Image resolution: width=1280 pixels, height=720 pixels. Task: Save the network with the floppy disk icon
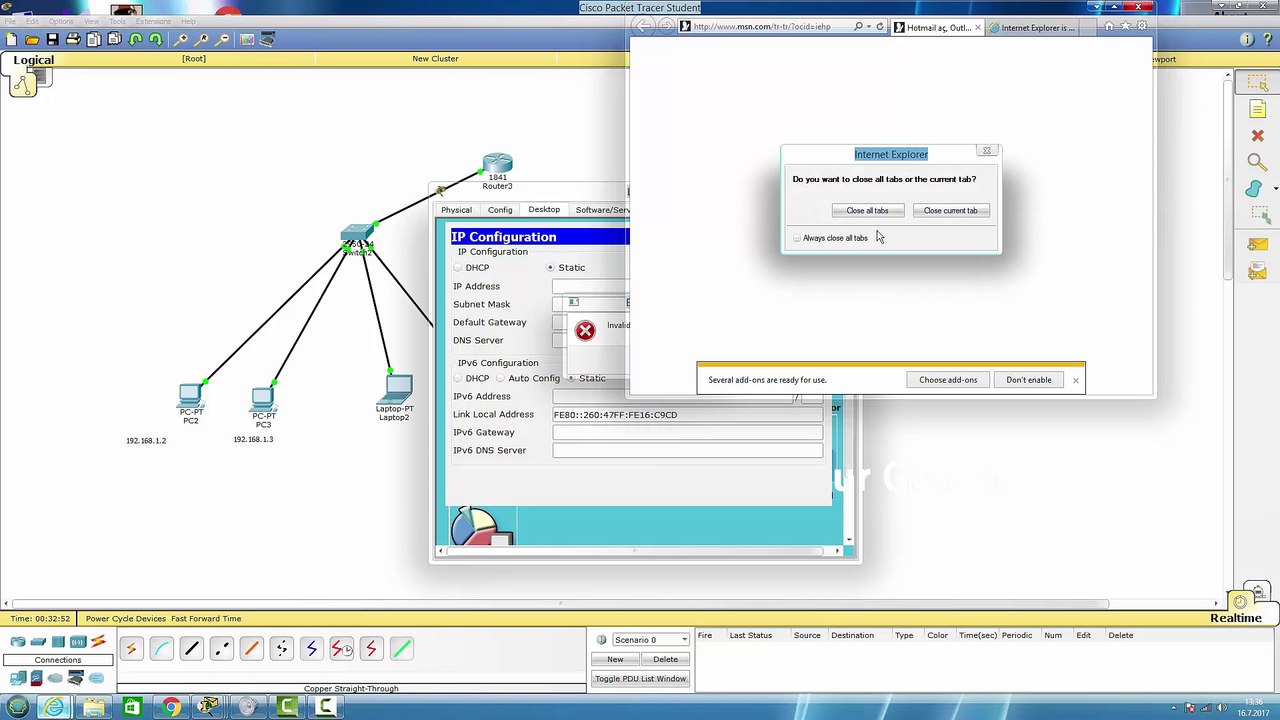pos(52,39)
